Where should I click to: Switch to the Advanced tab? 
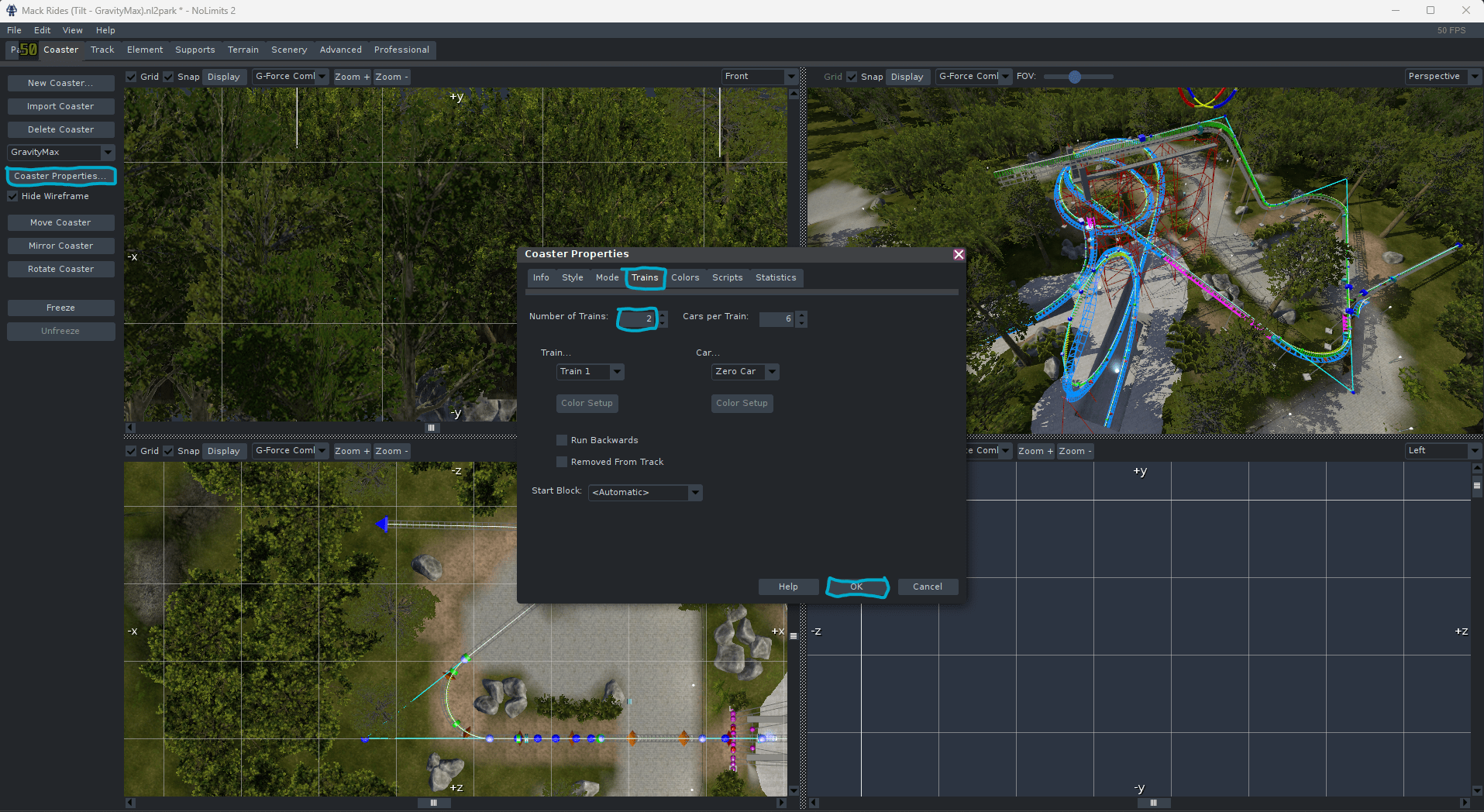[x=341, y=50]
